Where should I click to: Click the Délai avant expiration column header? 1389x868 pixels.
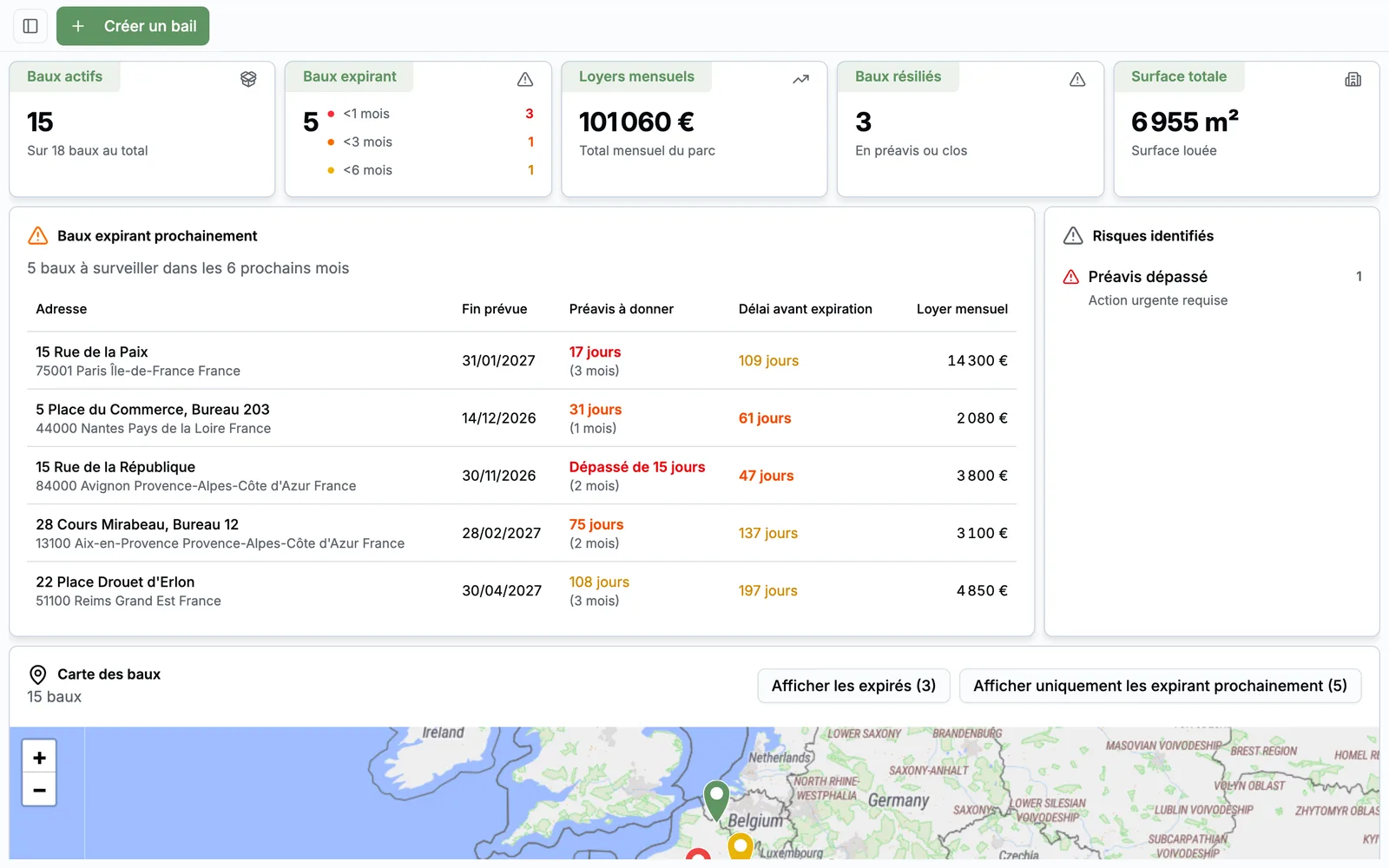pyautogui.click(x=806, y=309)
